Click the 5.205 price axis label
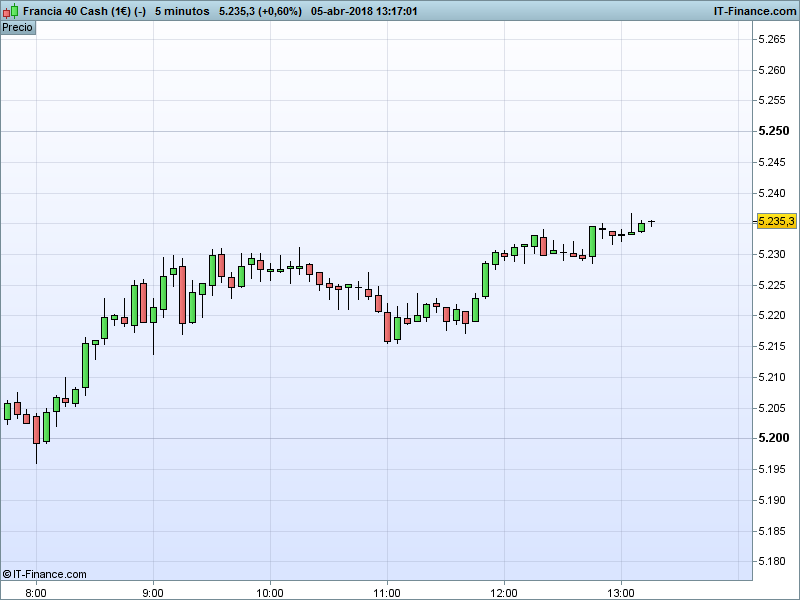Viewport: 800px width, 600px height. (x=772, y=408)
